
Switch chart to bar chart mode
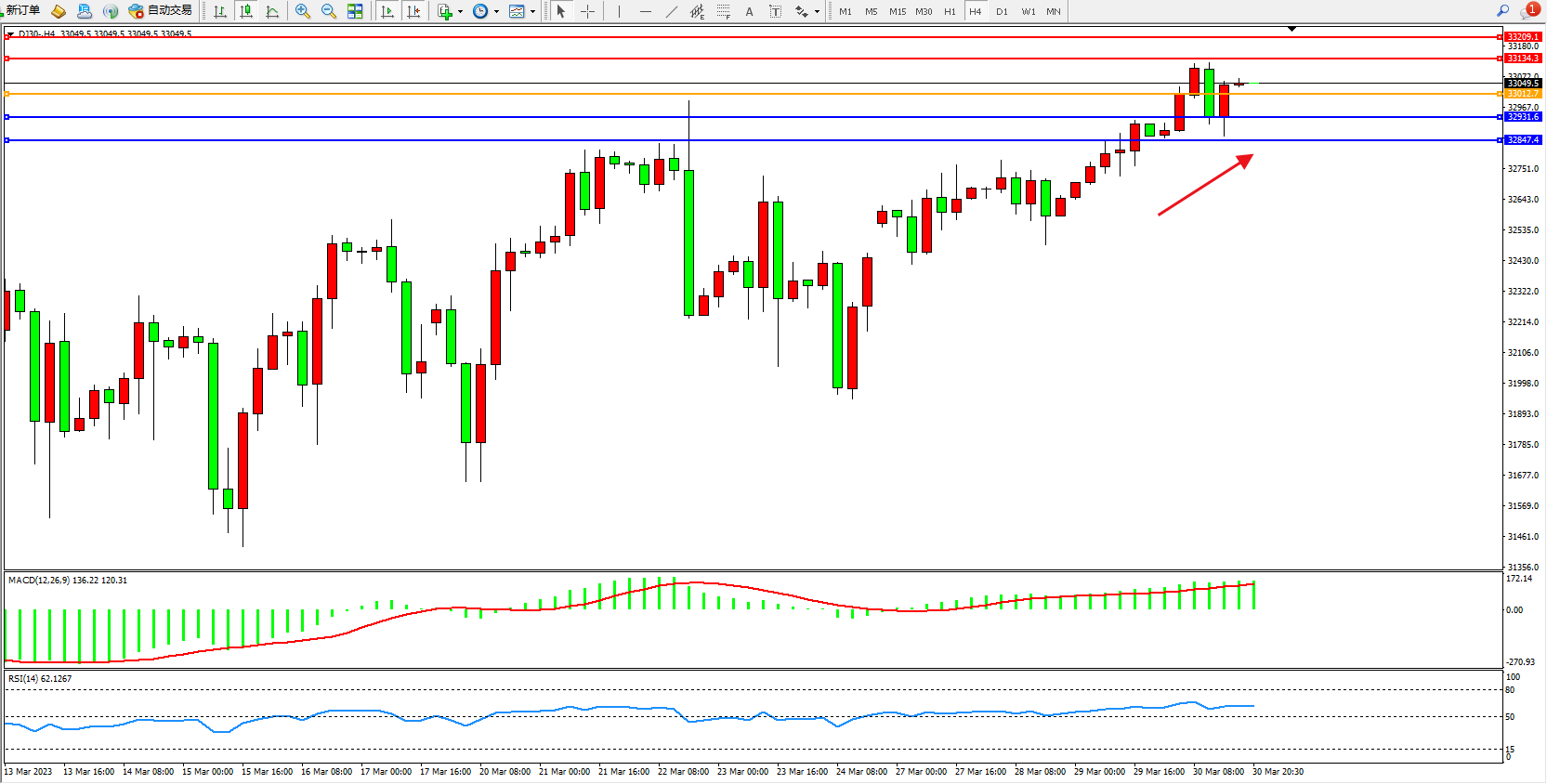pos(220,11)
